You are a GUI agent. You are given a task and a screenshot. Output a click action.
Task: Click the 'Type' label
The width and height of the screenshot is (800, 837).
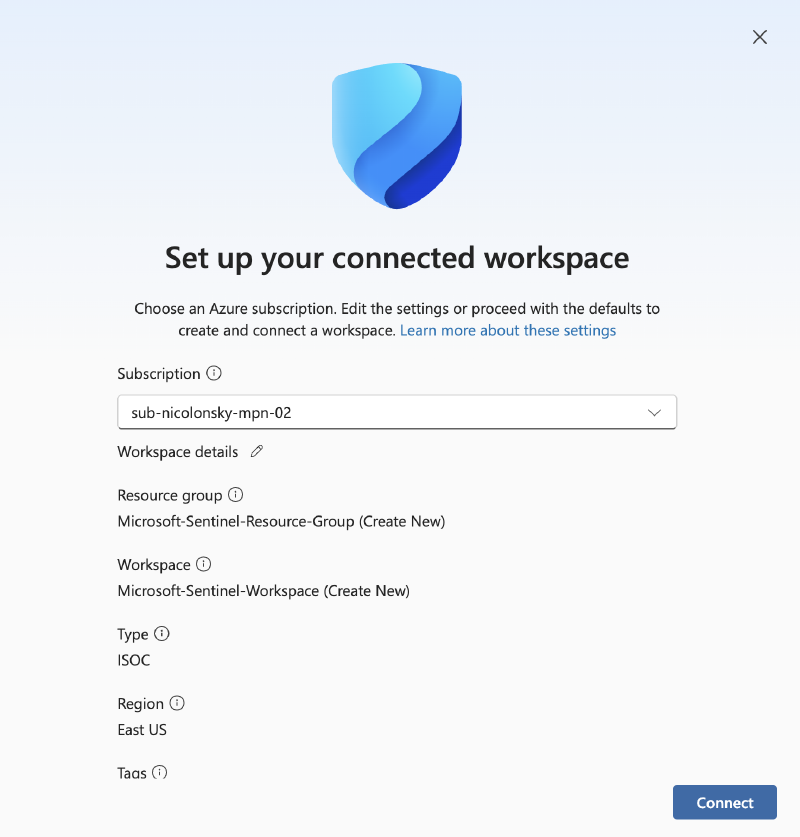(133, 634)
